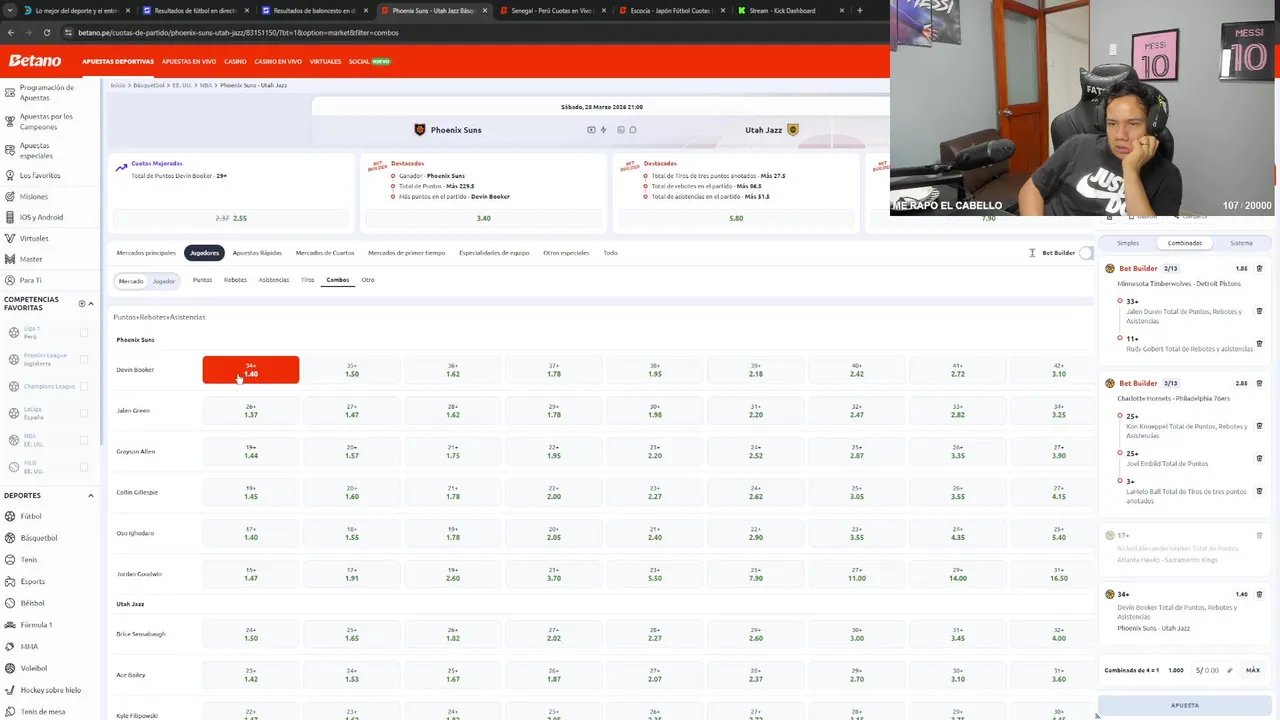Open Virtuales sidebar icon
The height and width of the screenshot is (720, 1280).
pos(9,238)
